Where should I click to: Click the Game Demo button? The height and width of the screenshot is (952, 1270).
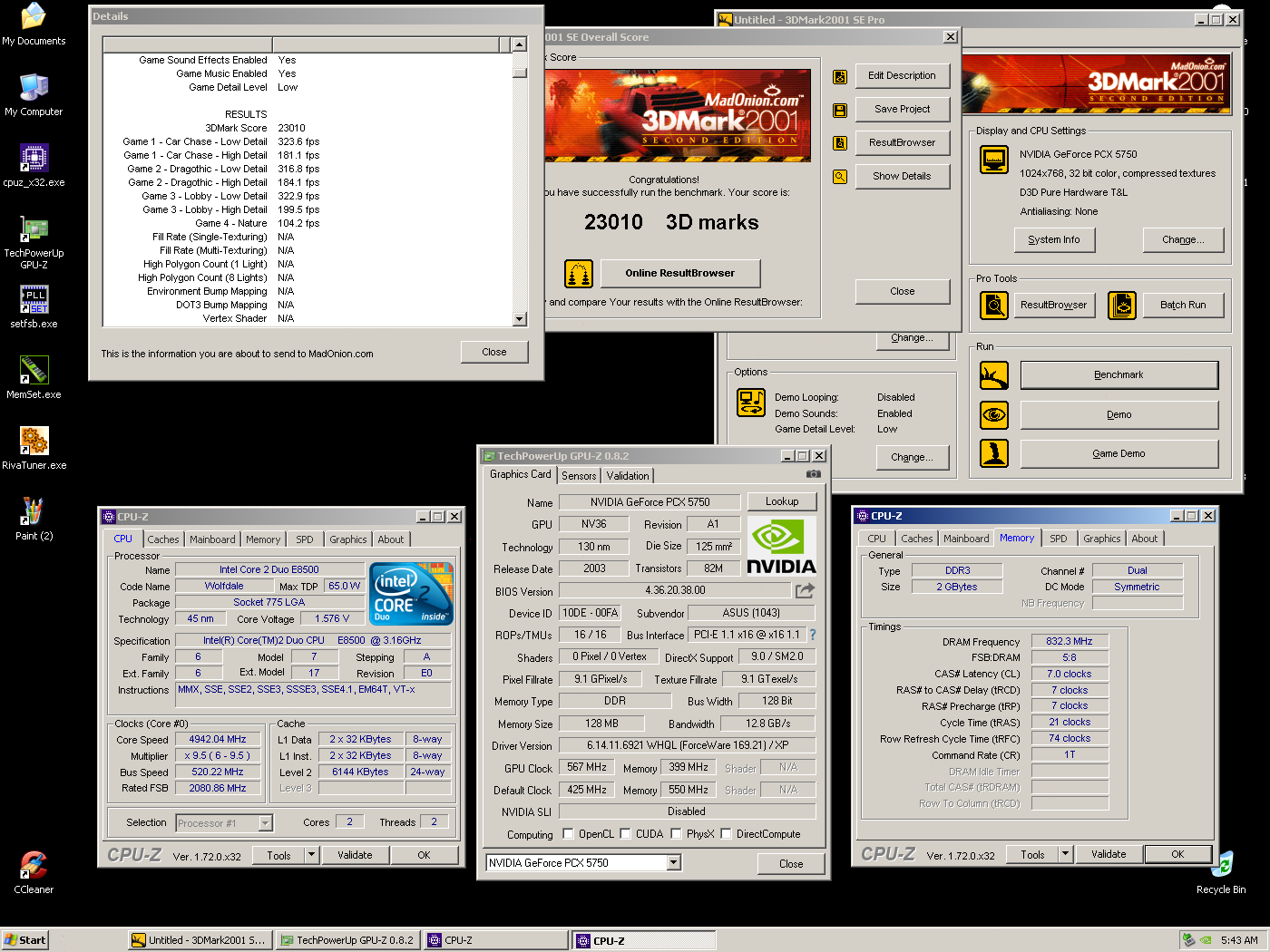tap(1119, 453)
